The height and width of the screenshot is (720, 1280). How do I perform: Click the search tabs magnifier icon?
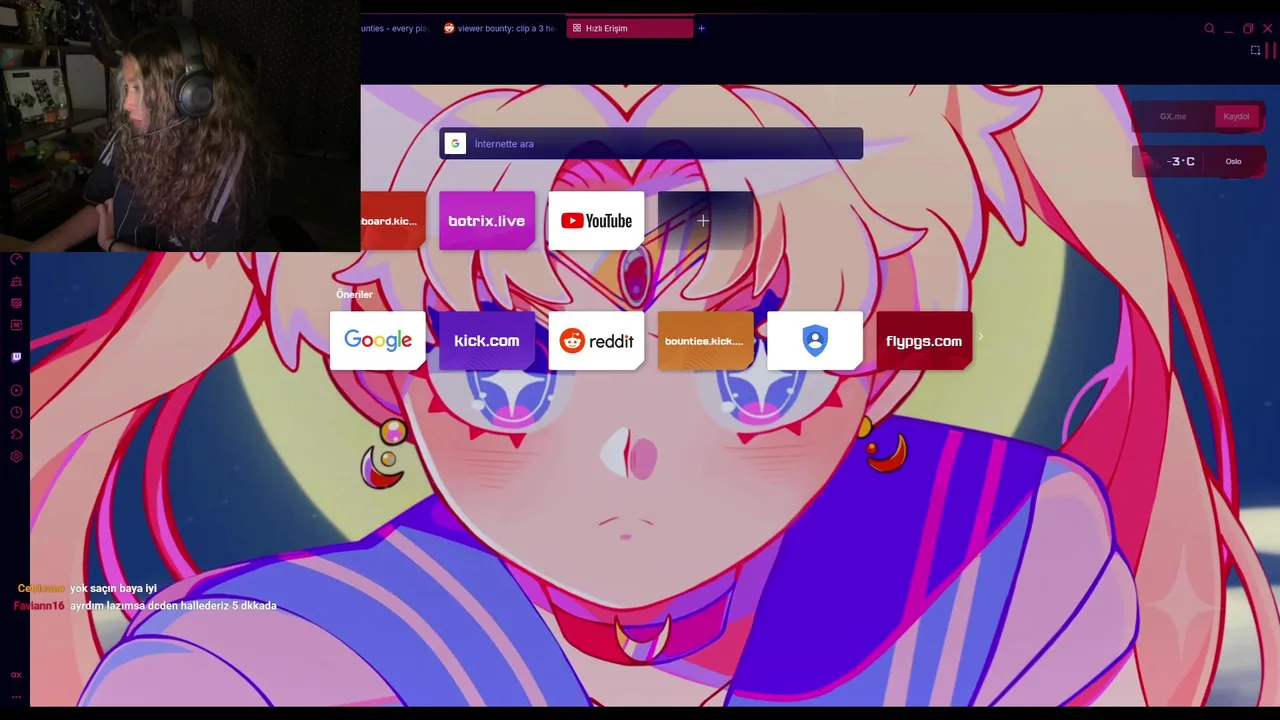pos(1209,28)
